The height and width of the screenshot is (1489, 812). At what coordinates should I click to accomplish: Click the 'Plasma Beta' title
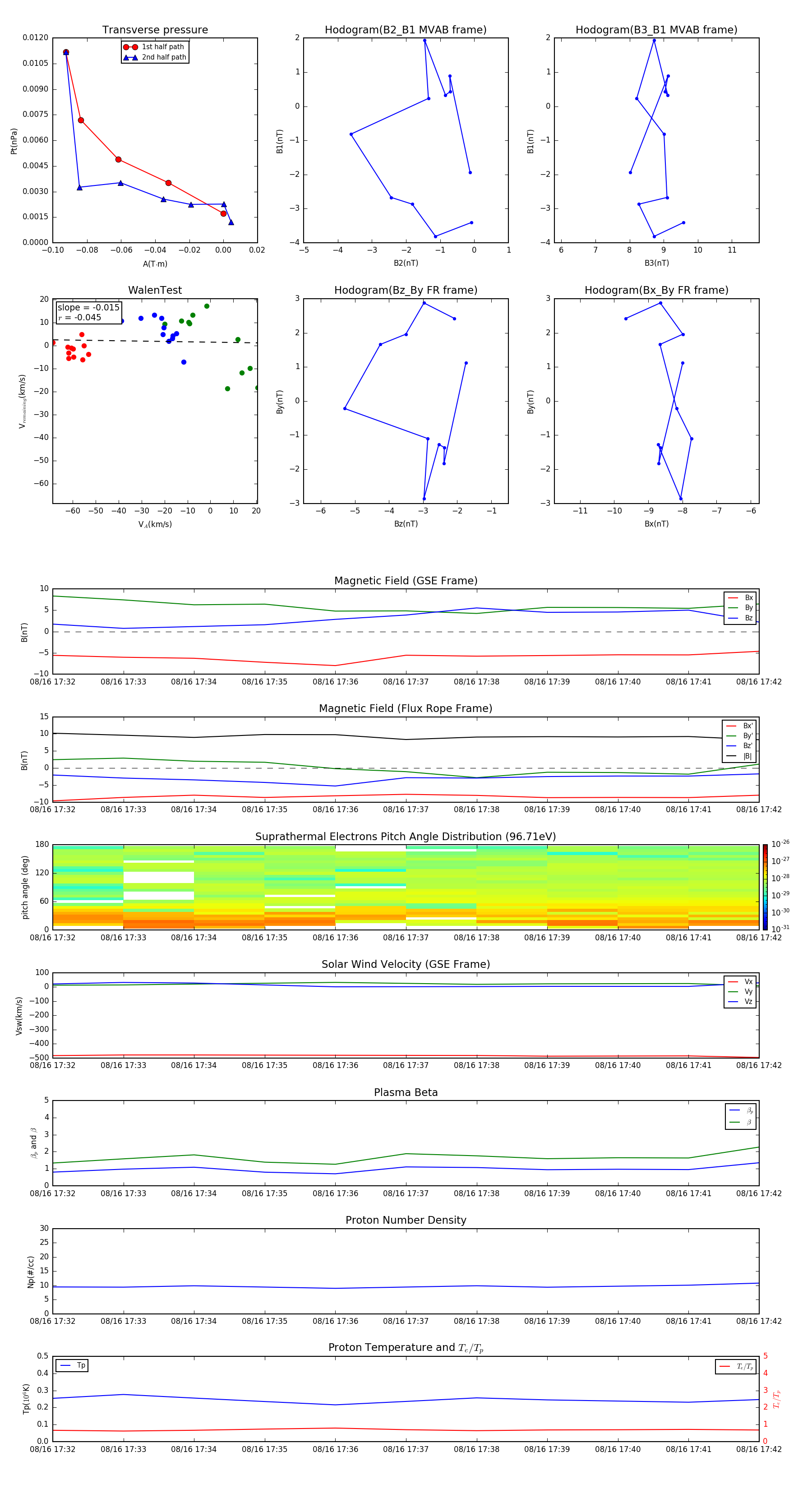pyautogui.click(x=406, y=1092)
